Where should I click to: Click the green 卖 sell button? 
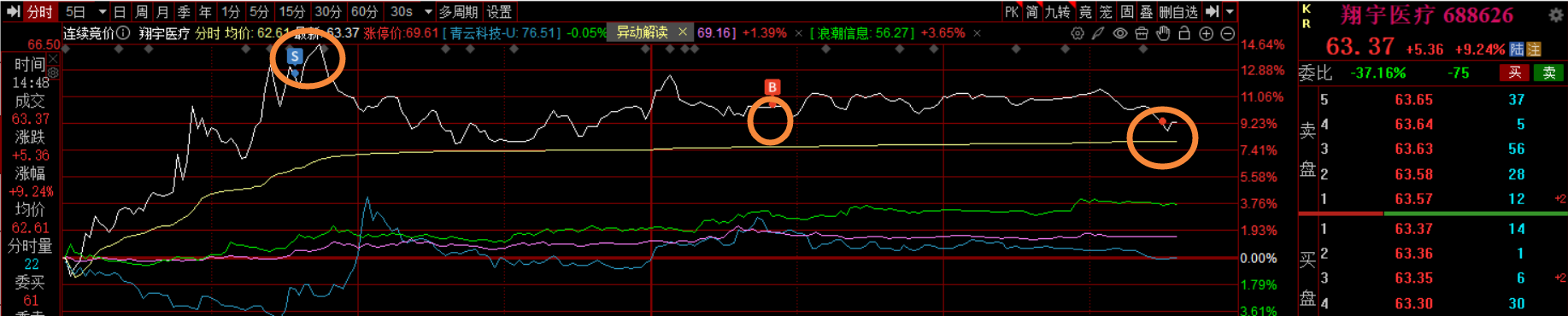[1549, 73]
